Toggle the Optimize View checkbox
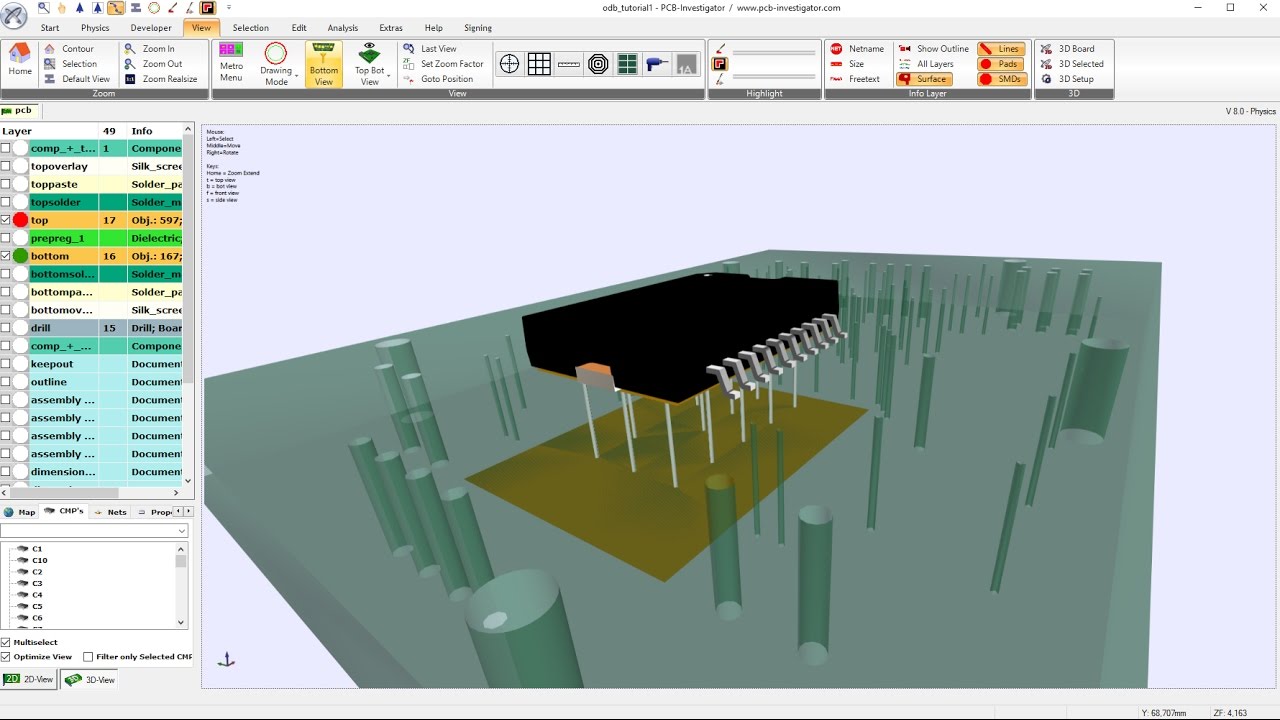The height and width of the screenshot is (720, 1280). (x=6, y=657)
